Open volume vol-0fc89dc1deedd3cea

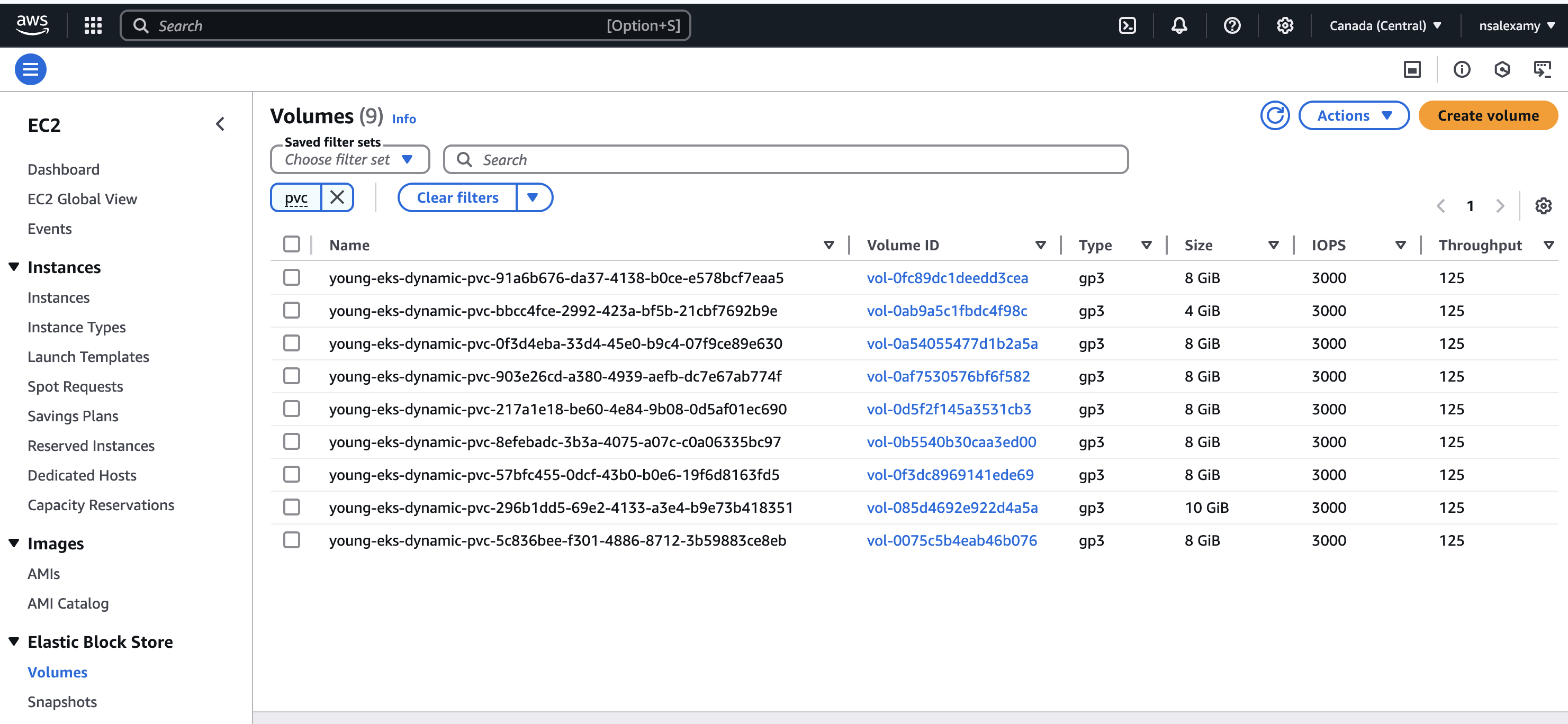[x=947, y=277]
